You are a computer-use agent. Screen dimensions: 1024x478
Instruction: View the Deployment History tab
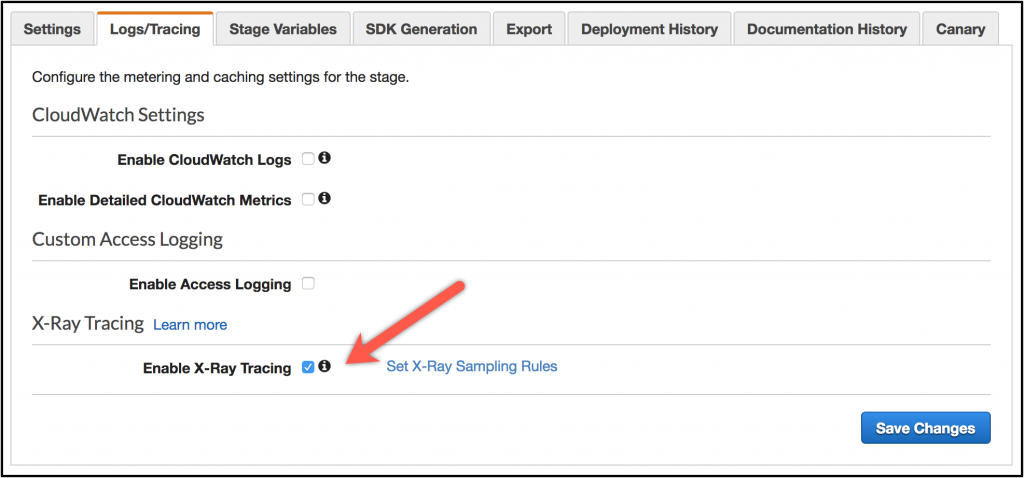click(x=649, y=29)
